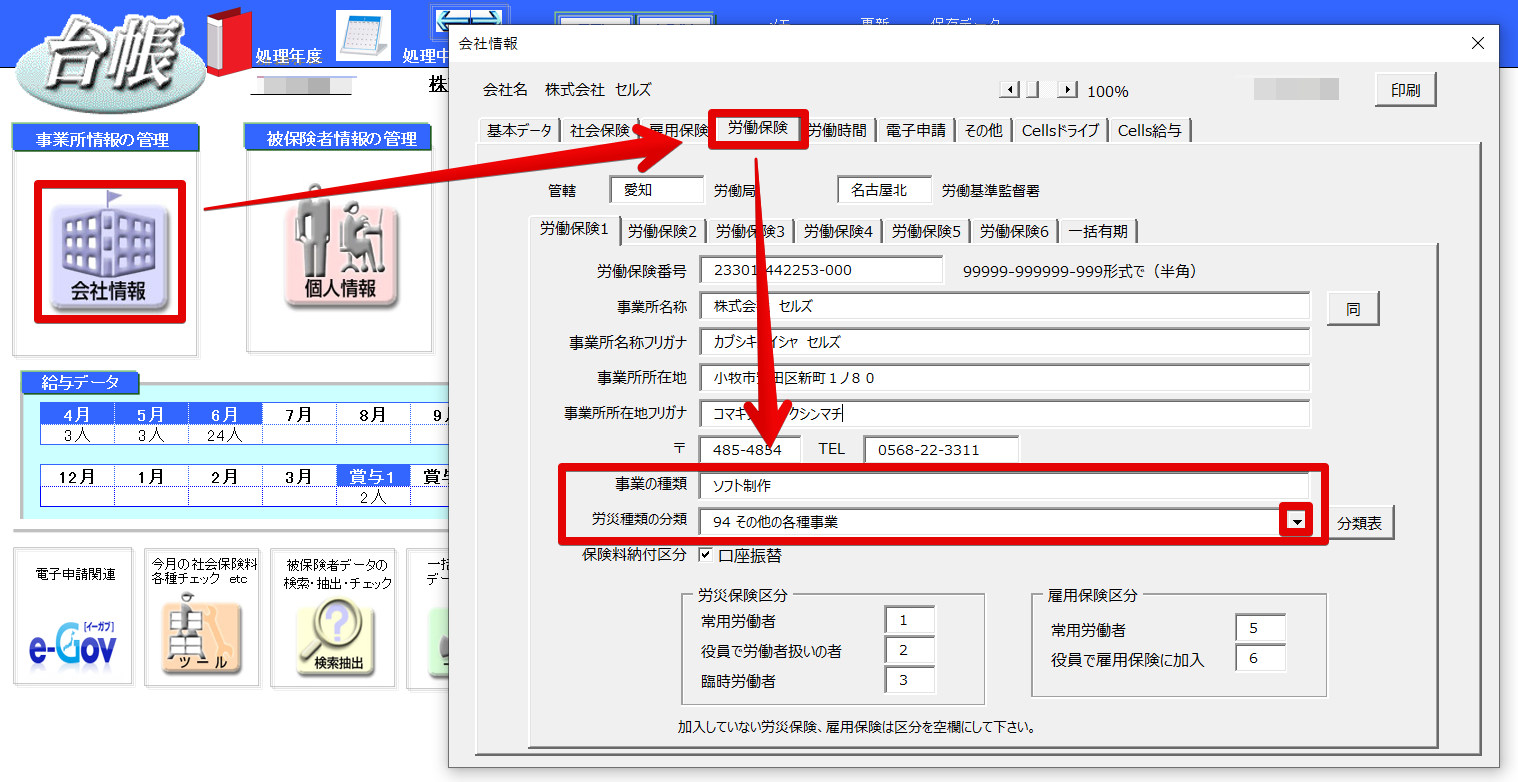This screenshot has height=782, width=1518.
Task: Click 役員で雇用保険に加入 field
Action: pyautogui.click(x=1260, y=658)
